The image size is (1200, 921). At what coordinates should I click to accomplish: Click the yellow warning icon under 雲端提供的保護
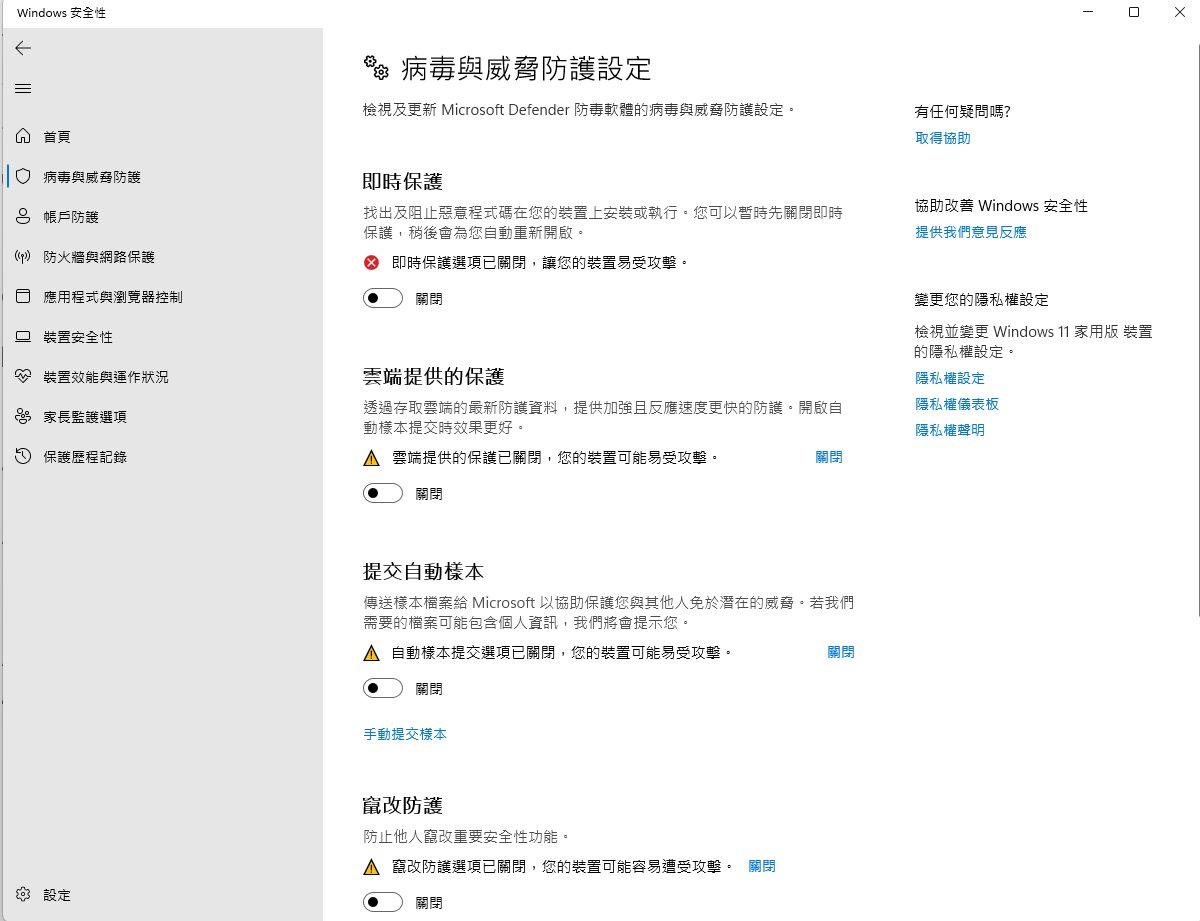(x=371, y=458)
